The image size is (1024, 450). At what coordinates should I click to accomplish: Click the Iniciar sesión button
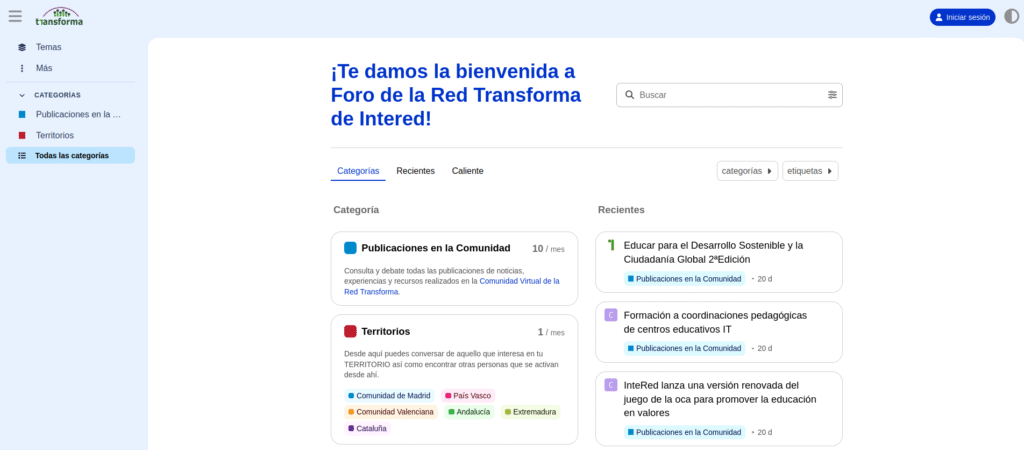coord(962,18)
